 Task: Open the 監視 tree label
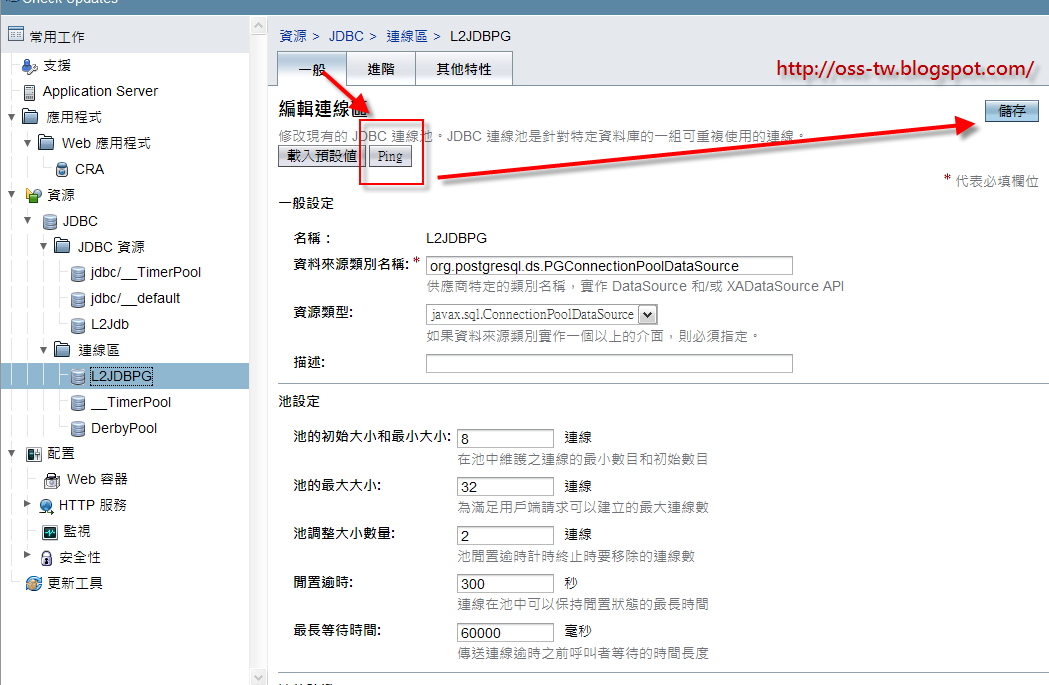click(x=76, y=532)
